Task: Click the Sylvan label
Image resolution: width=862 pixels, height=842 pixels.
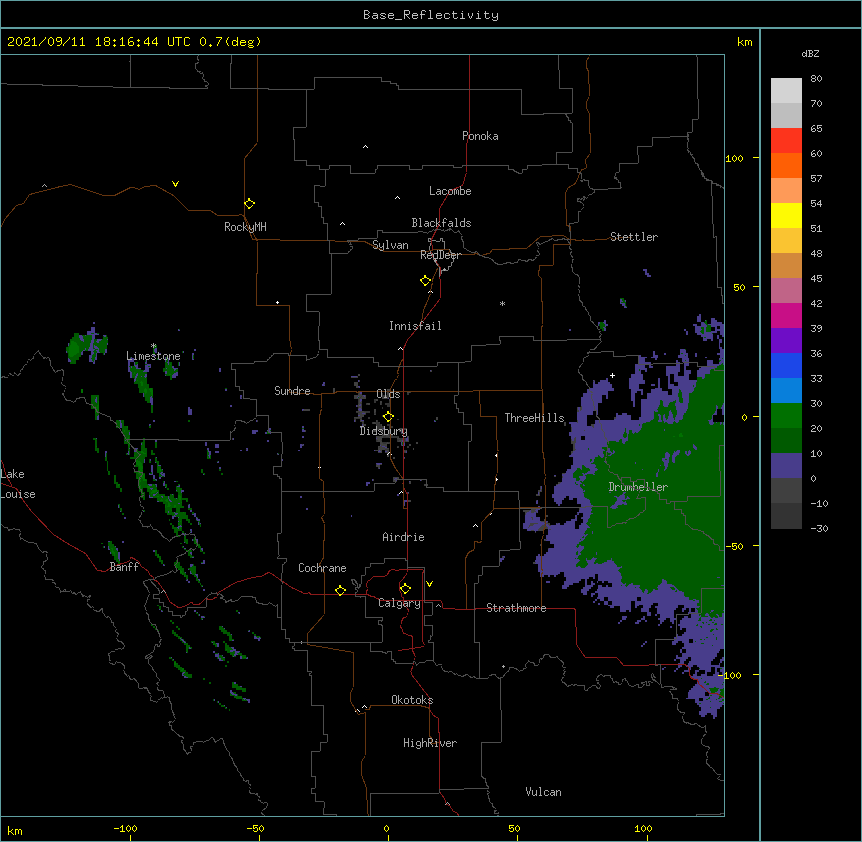Action: (390, 245)
